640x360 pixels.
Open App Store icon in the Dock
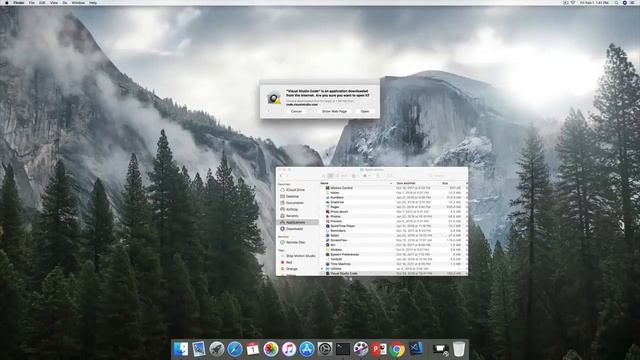[x=307, y=349]
